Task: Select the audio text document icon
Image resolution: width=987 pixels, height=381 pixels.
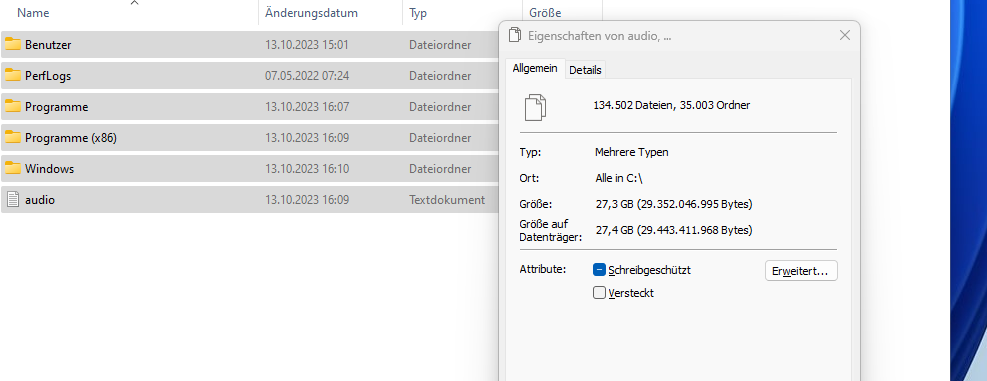Action: tap(13, 200)
